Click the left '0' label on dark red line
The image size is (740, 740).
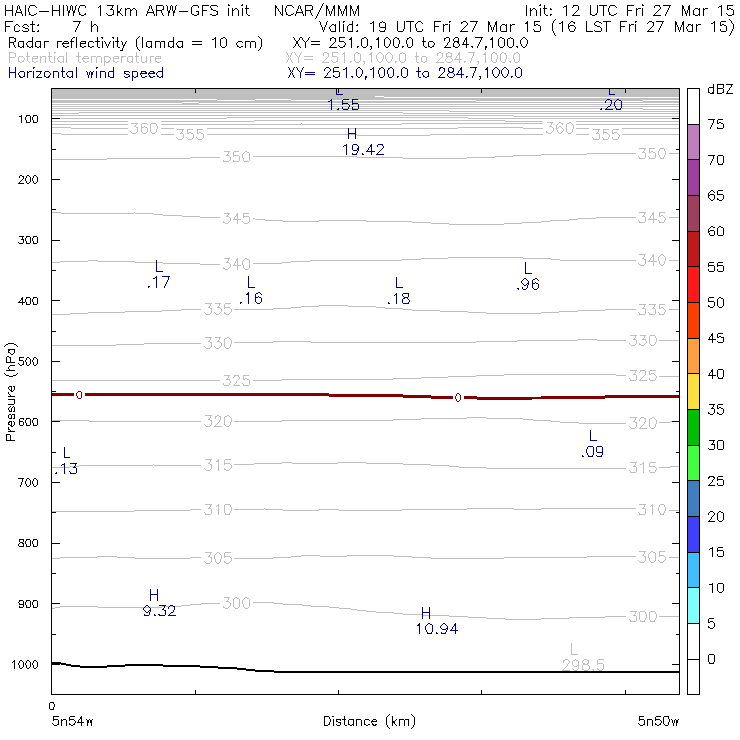click(79, 395)
